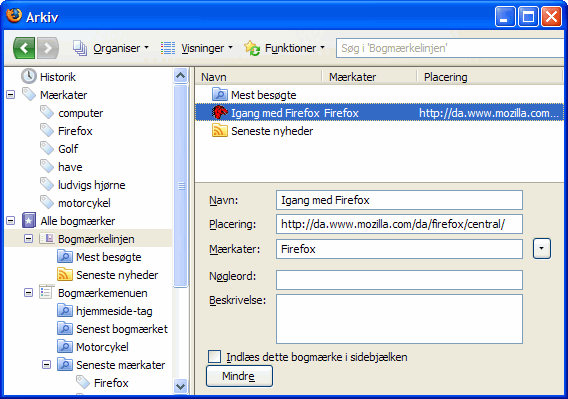Click the Nøgleord keyword field
This screenshot has width=568, height=399.
pos(399,280)
